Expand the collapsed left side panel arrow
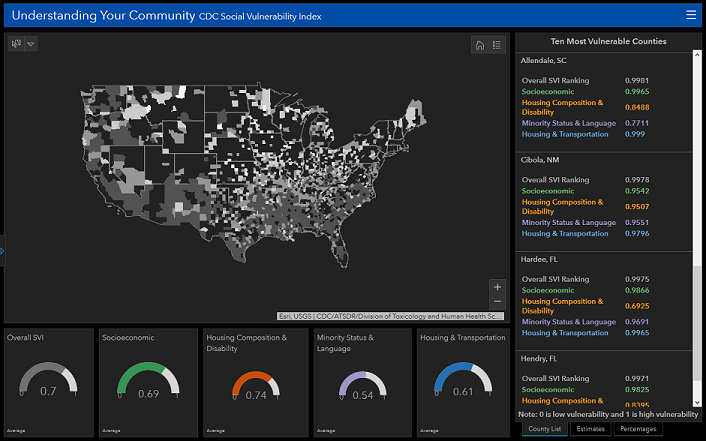 [x=2, y=251]
